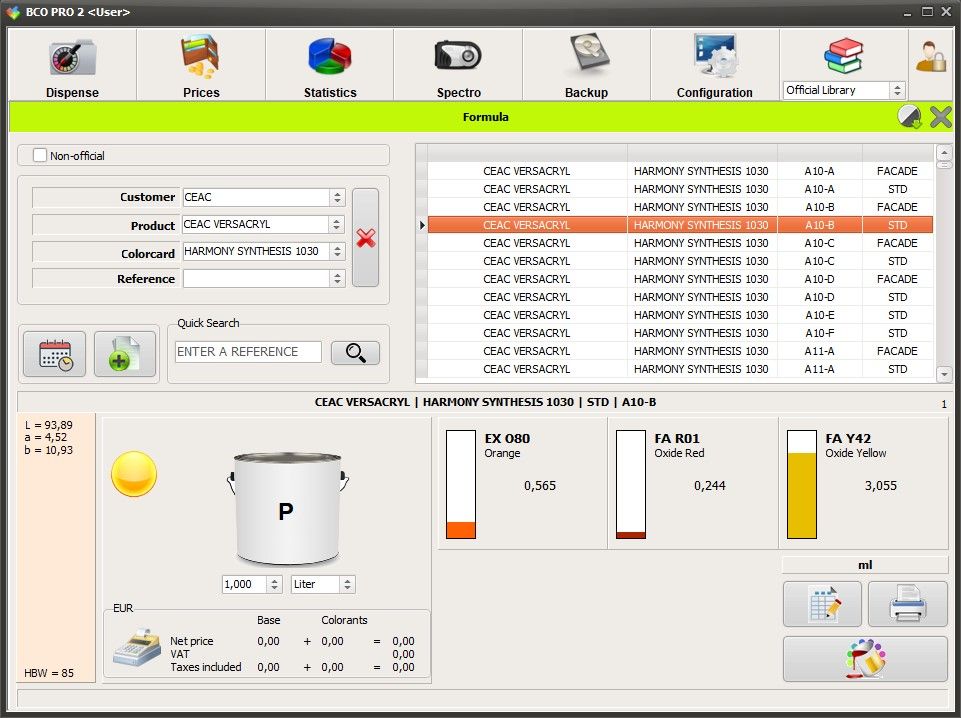Image resolution: width=961 pixels, height=718 pixels.
Task: Click the 3,055 Oxide Yellow amount
Action: pyautogui.click(x=881, y=486)
